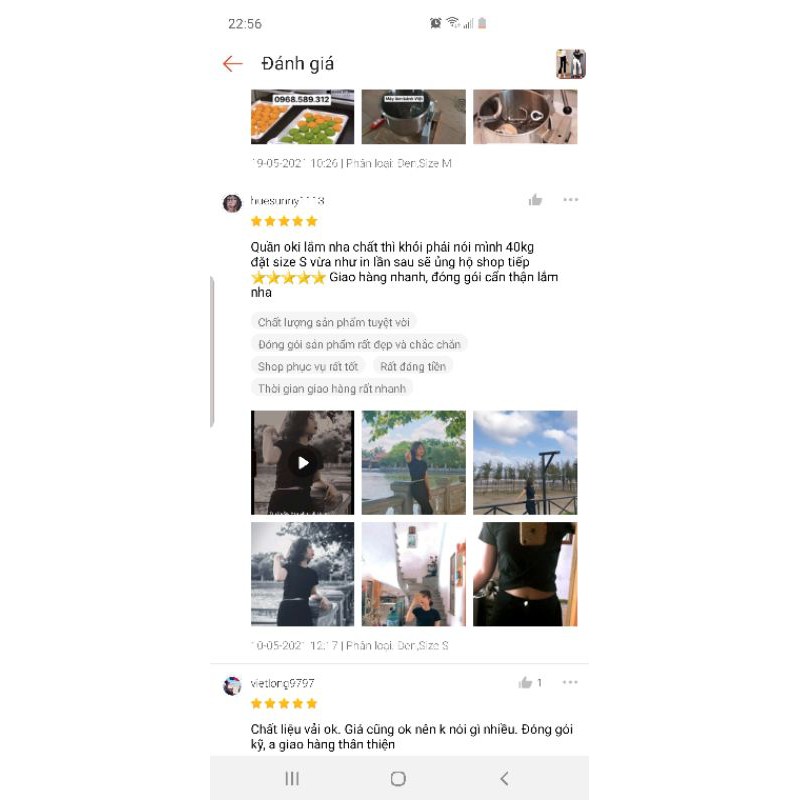The image size is (800, 800).
Task: Select tag 'Rất đáng tiền'
Action: coord(413,366)
